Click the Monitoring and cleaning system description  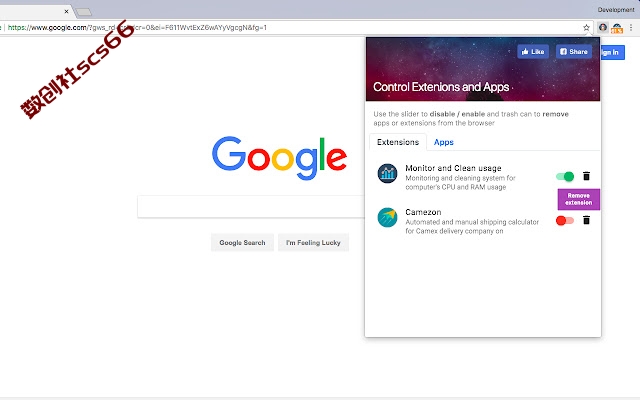pos(460,182)
